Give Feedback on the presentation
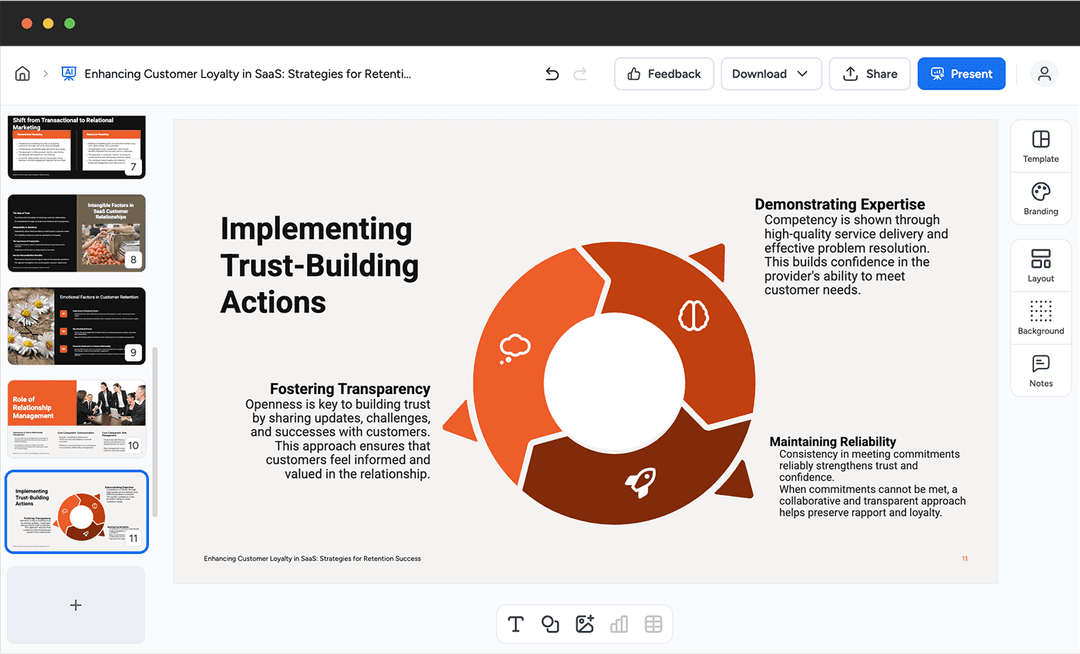The image size is (1080, 654). pyautogui.click(x=663, y=73)
